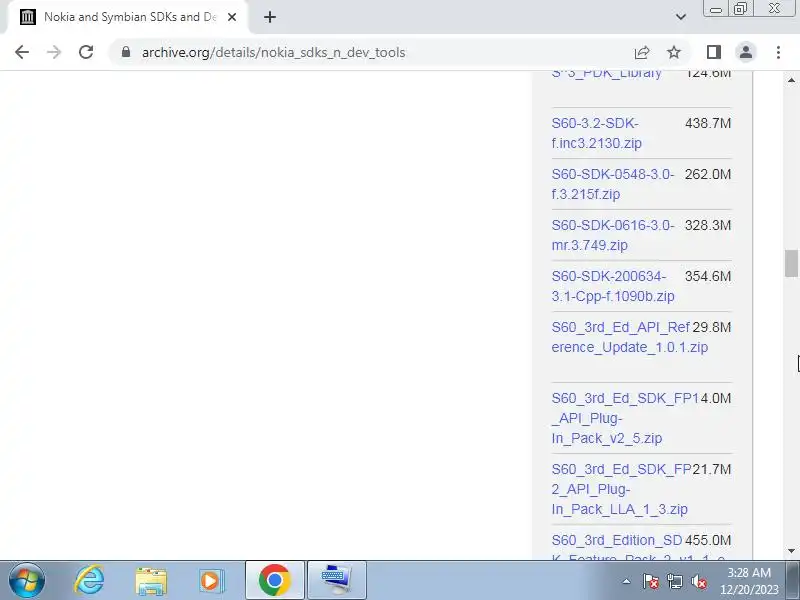The image size is (800, 600).
Task: Open the clock showing 3:28 AM
Action: point(749,581)
